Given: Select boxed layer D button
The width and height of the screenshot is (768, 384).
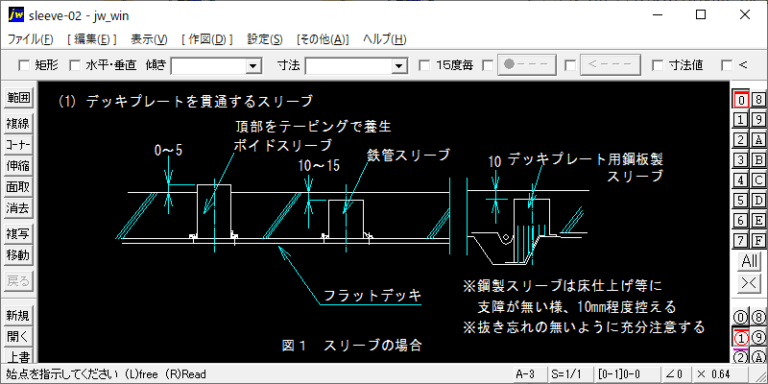Looking at the screenshot, I should (x=759, y=200).
